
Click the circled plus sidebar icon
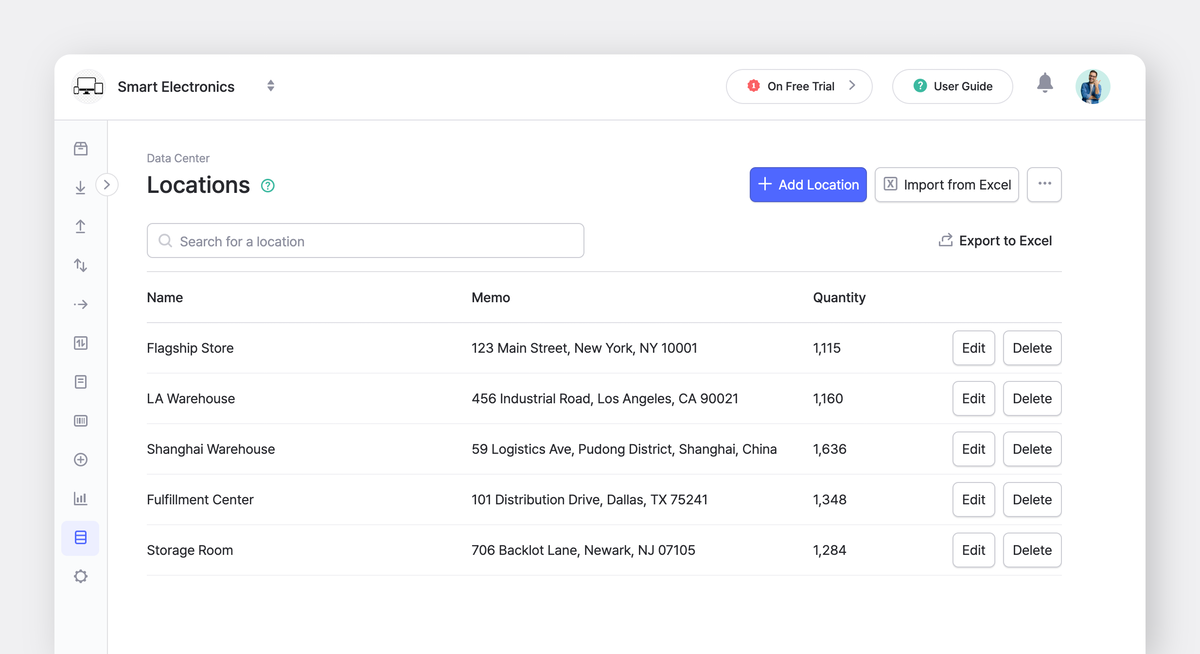click(x=80, y=459)
